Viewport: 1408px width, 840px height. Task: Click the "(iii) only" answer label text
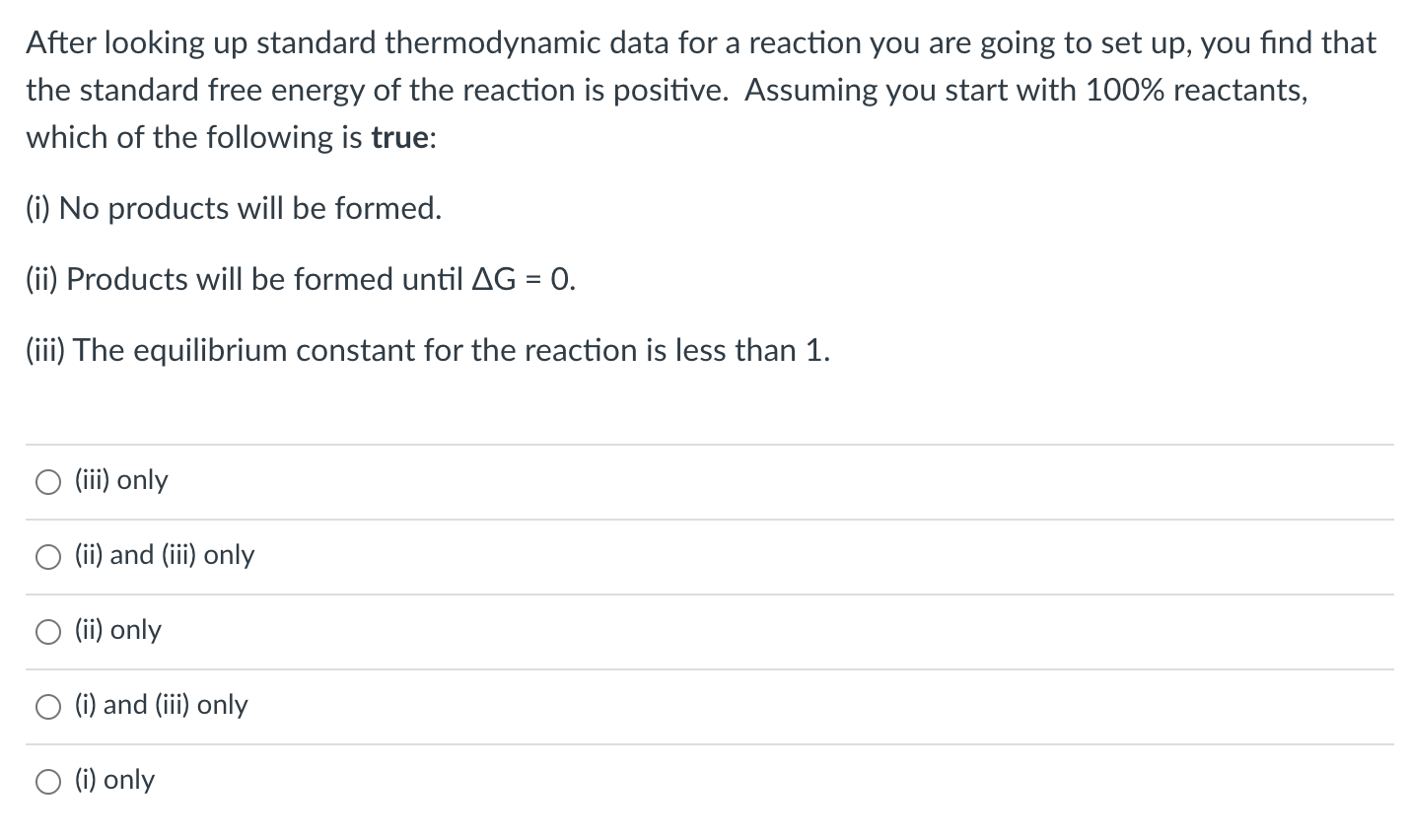pos(121,480)
